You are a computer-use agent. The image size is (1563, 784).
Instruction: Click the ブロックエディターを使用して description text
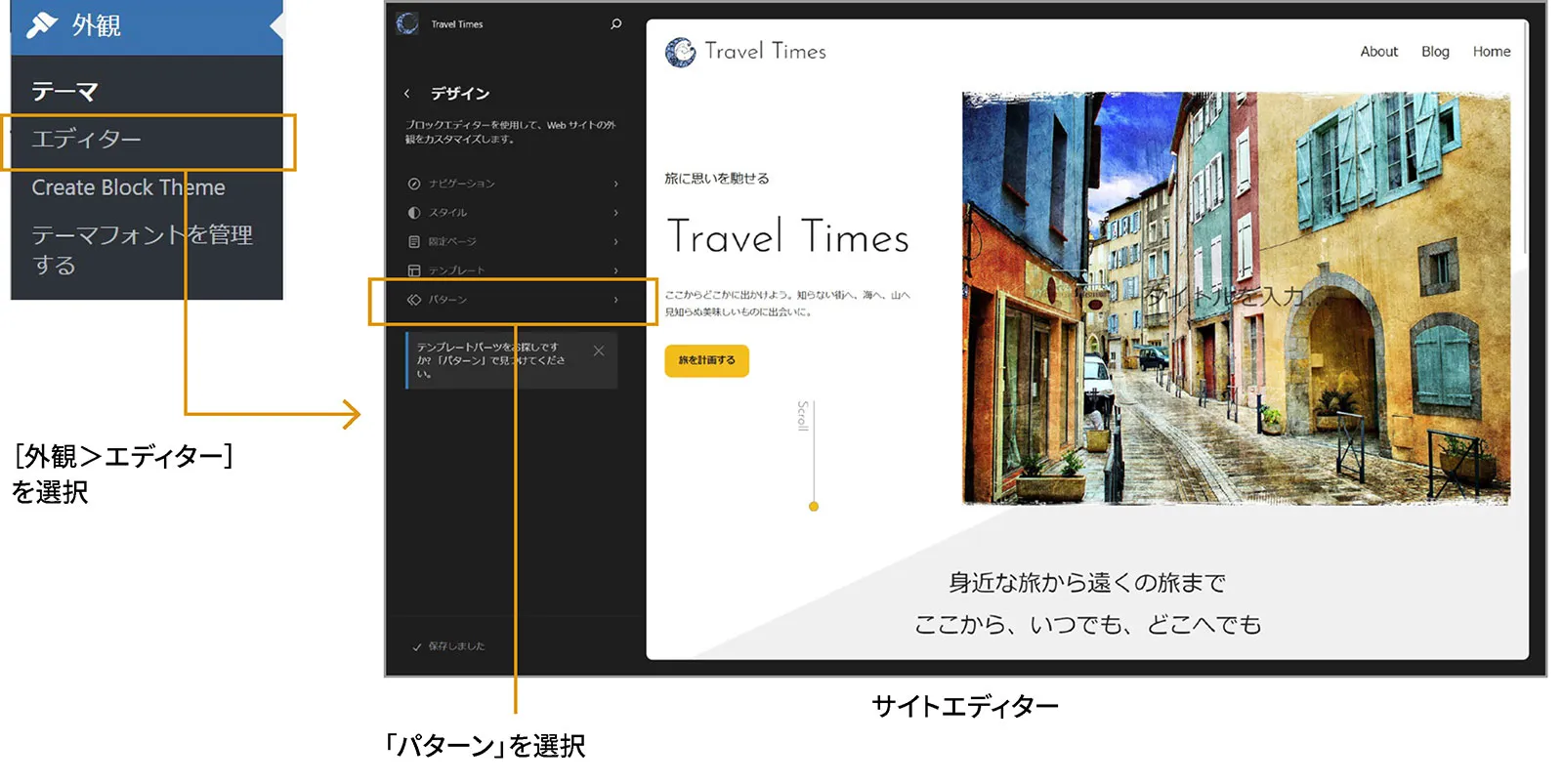point(510,132)
